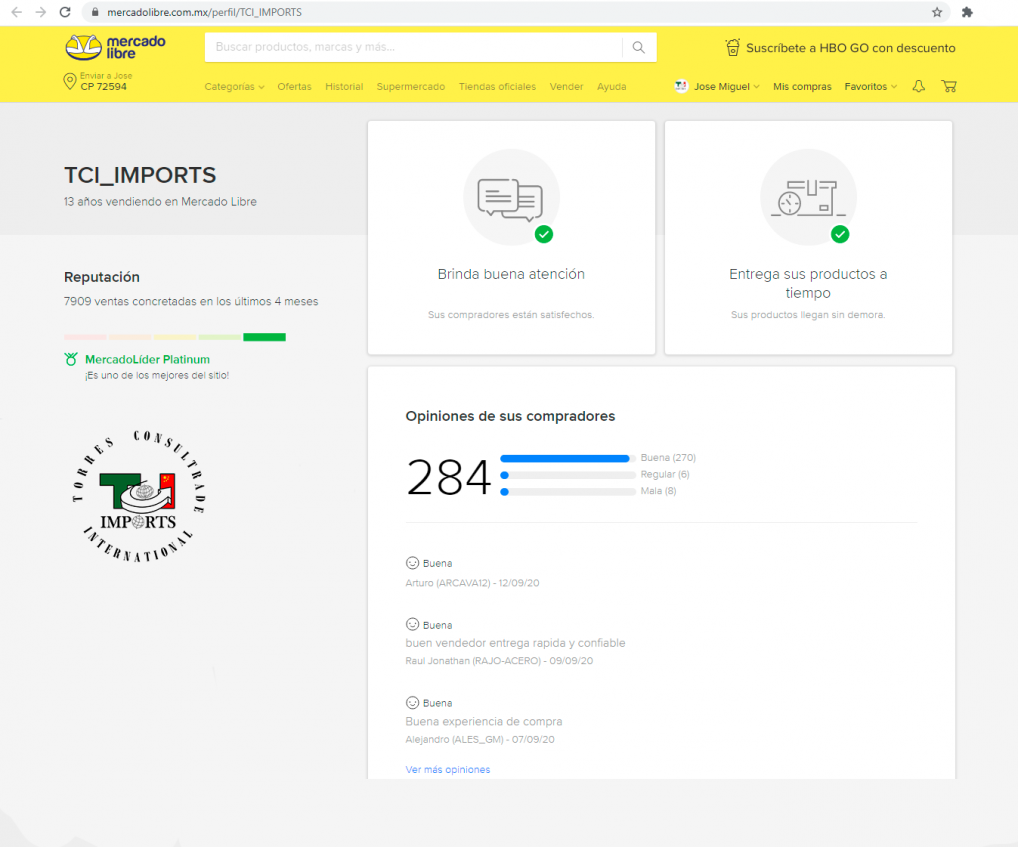Image resolution: width=1018 pixels, height=847 pixels.
Task: Click the browser address bar URL
Action: pos(205,12)
